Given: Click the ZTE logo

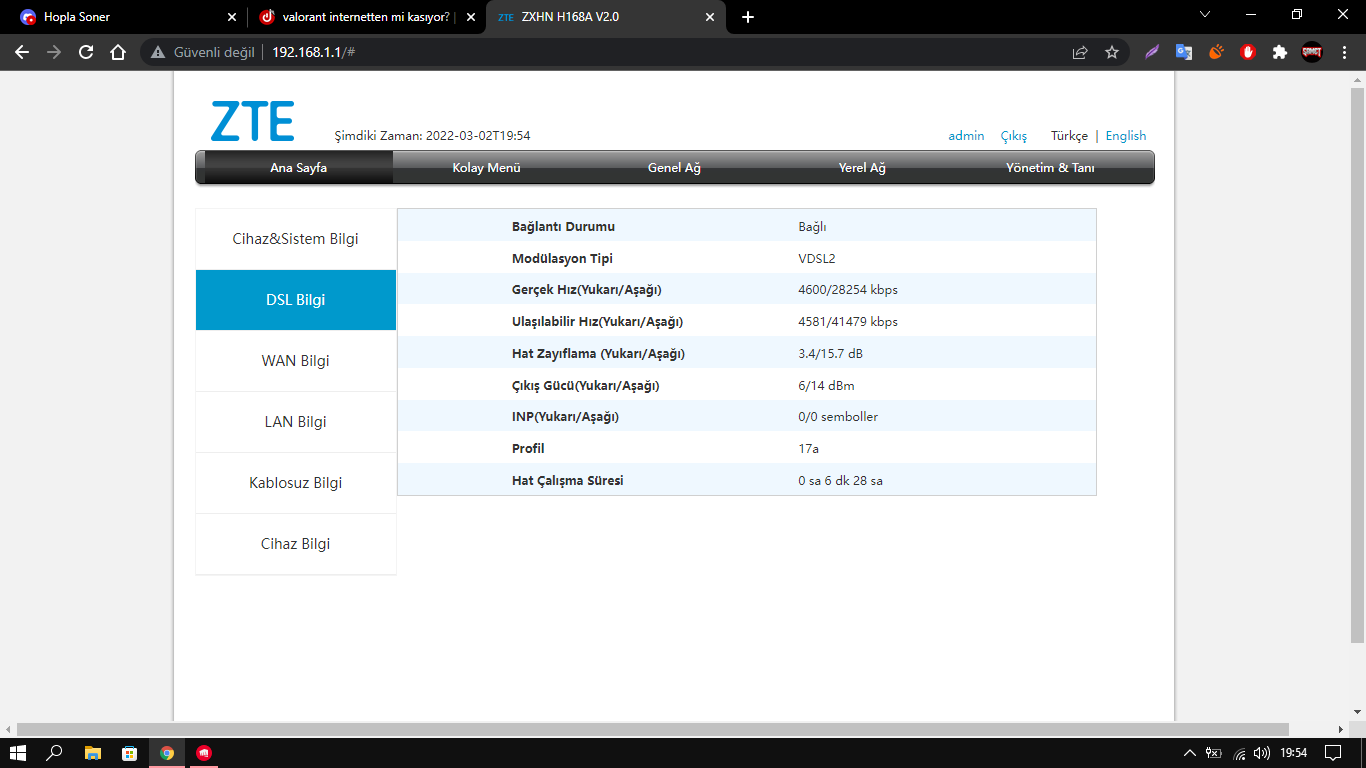Looking at the screenshot, I should click(252, 121).
